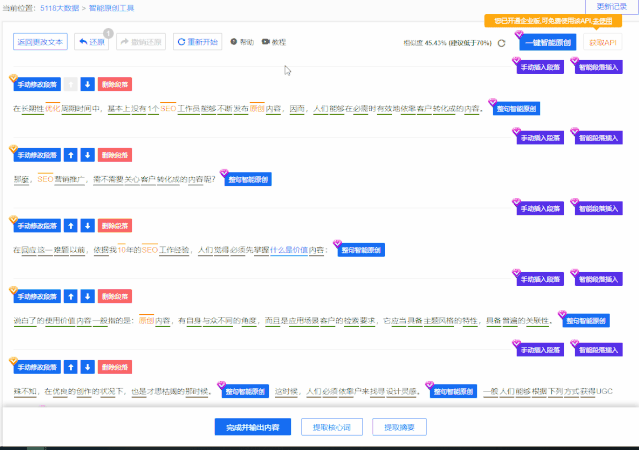Follow the 去使用 link in orange notice
This screenshot has width=639, height=450.
pyautogui.click(x=602, y=21)
